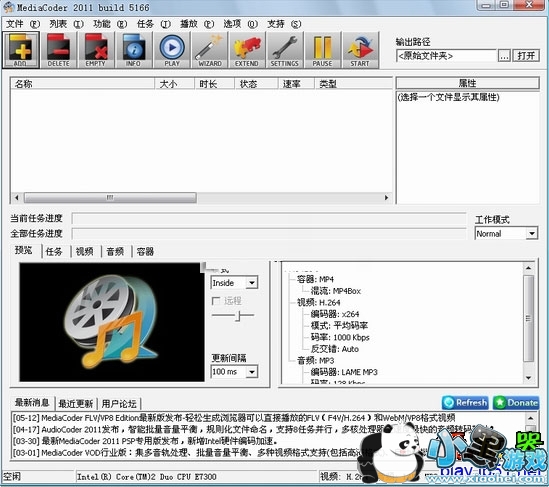Open the 任务 menu
This screenshot has width=549, height=487.
(x=154, y=24)
